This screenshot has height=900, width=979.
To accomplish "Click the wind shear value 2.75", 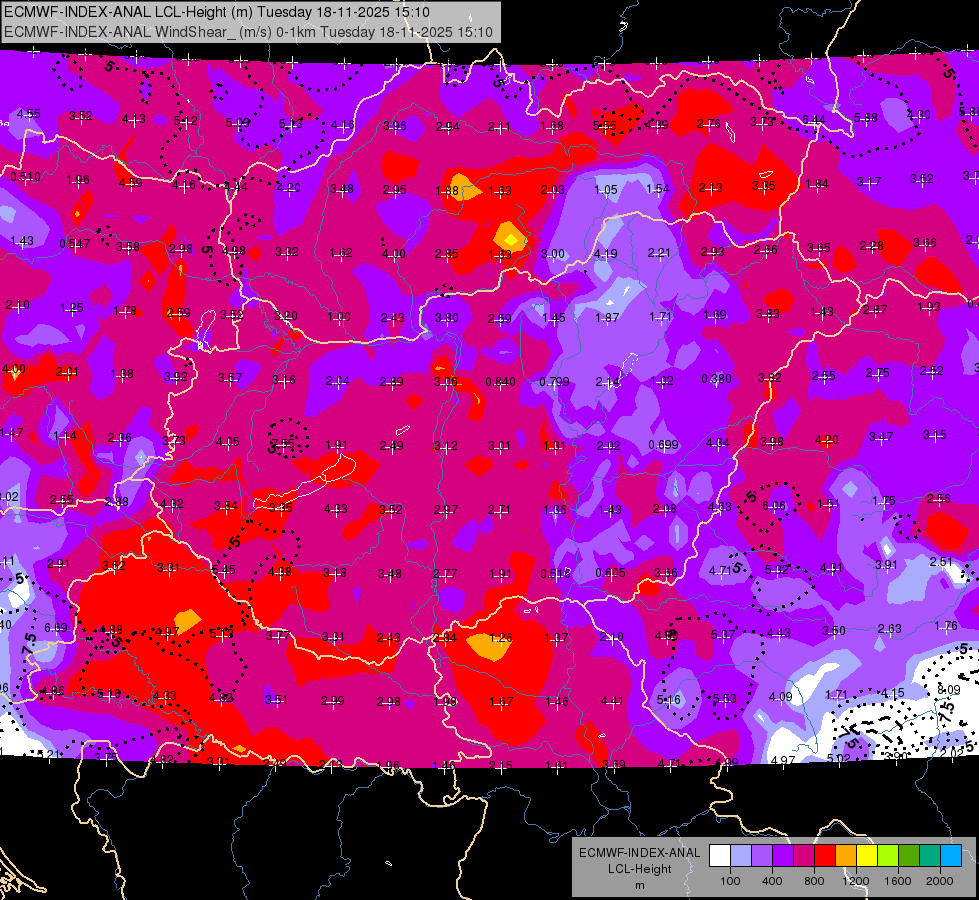I will click(877, 373).
